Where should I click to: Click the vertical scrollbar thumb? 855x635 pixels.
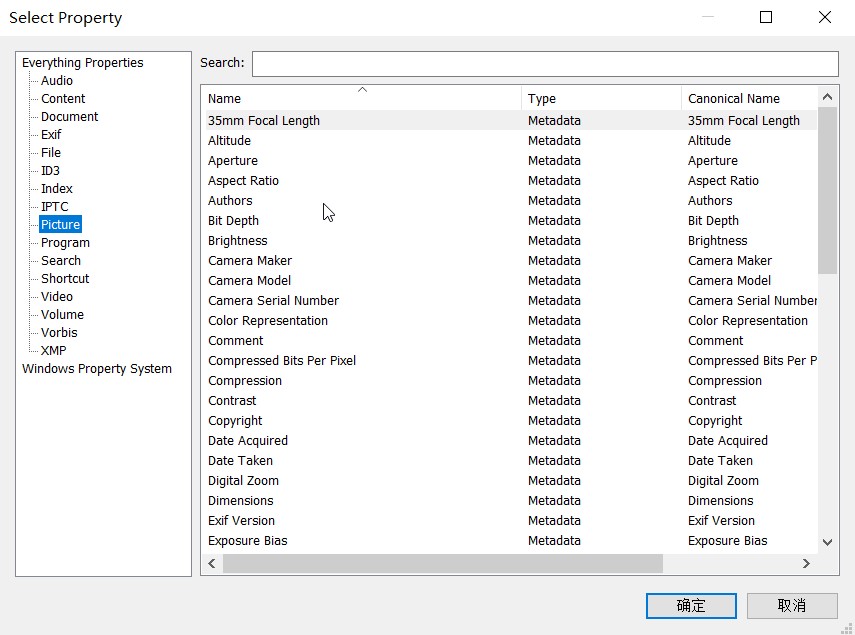point(827,190)
